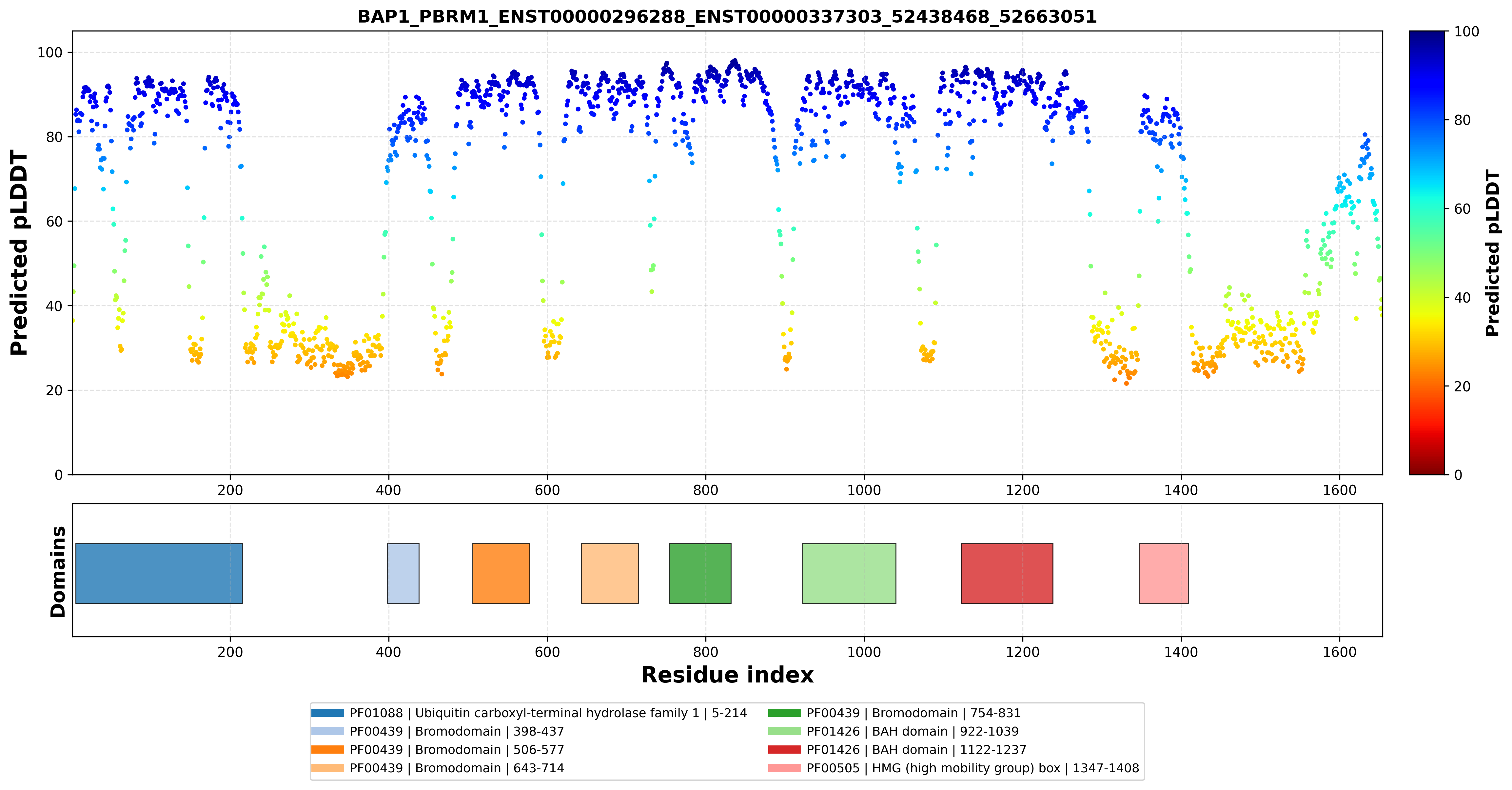Click the Domains axis label

(58, 572)
